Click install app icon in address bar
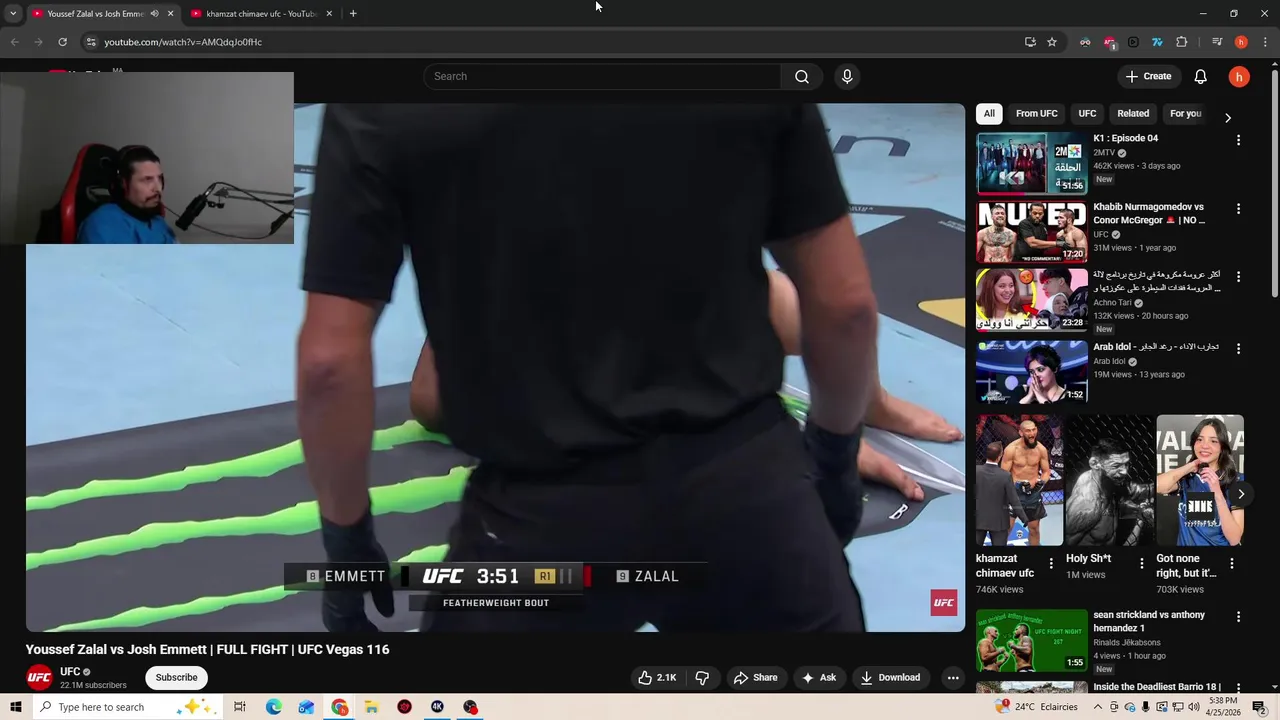The image size is (1280, 720). pos(1030,42)
